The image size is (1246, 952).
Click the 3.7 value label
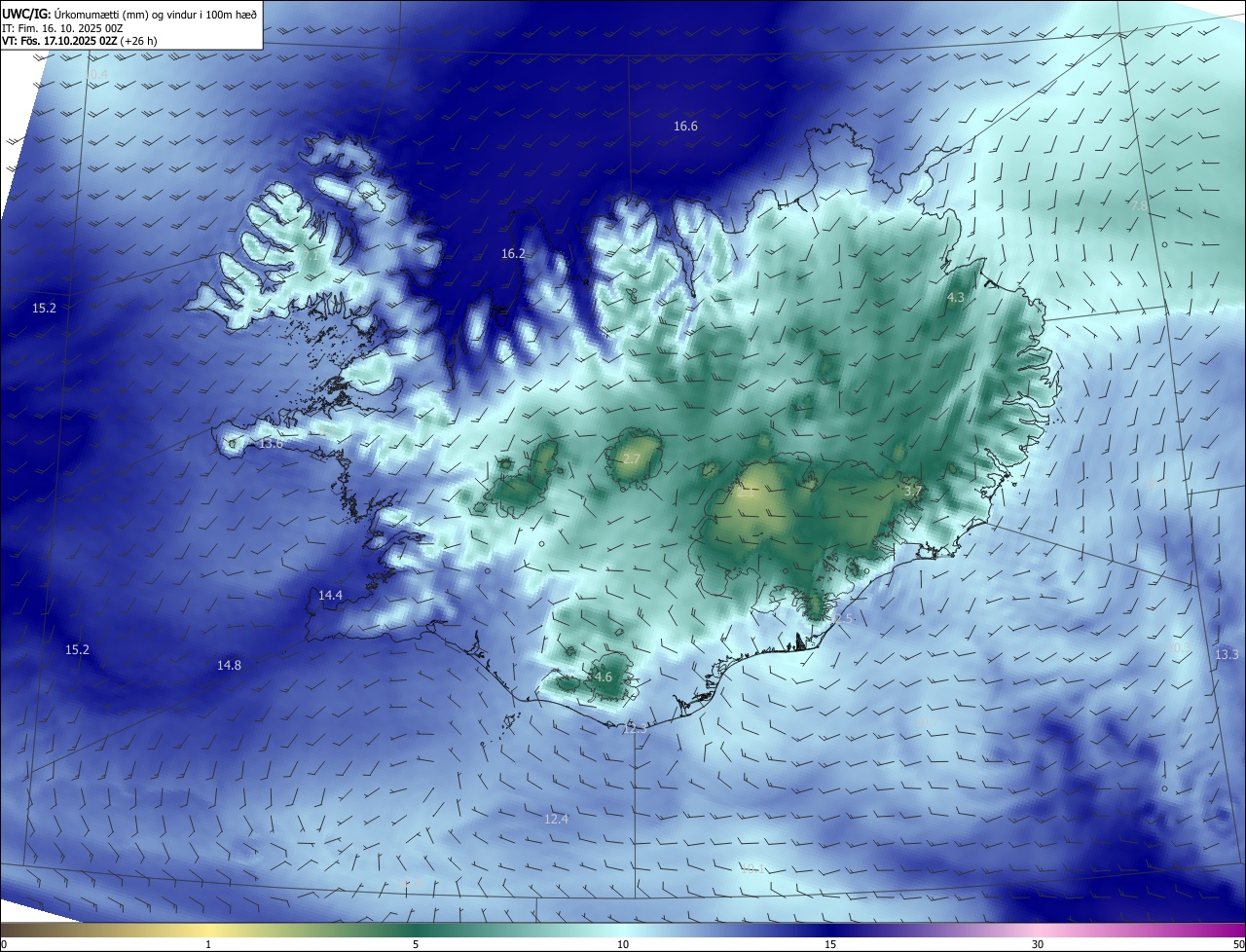coord(912,493)
